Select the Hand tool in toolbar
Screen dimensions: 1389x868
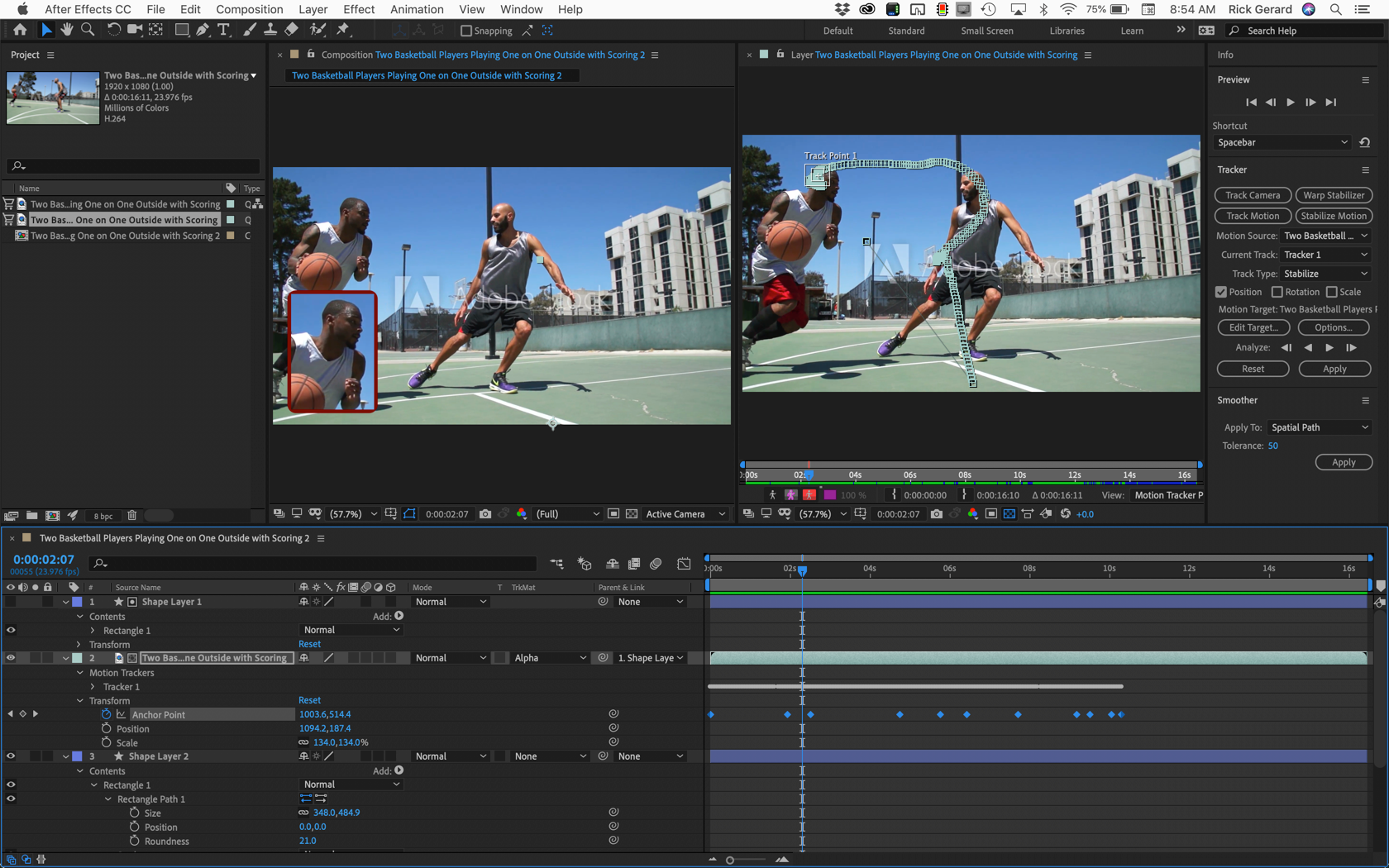tap(66, 30)
